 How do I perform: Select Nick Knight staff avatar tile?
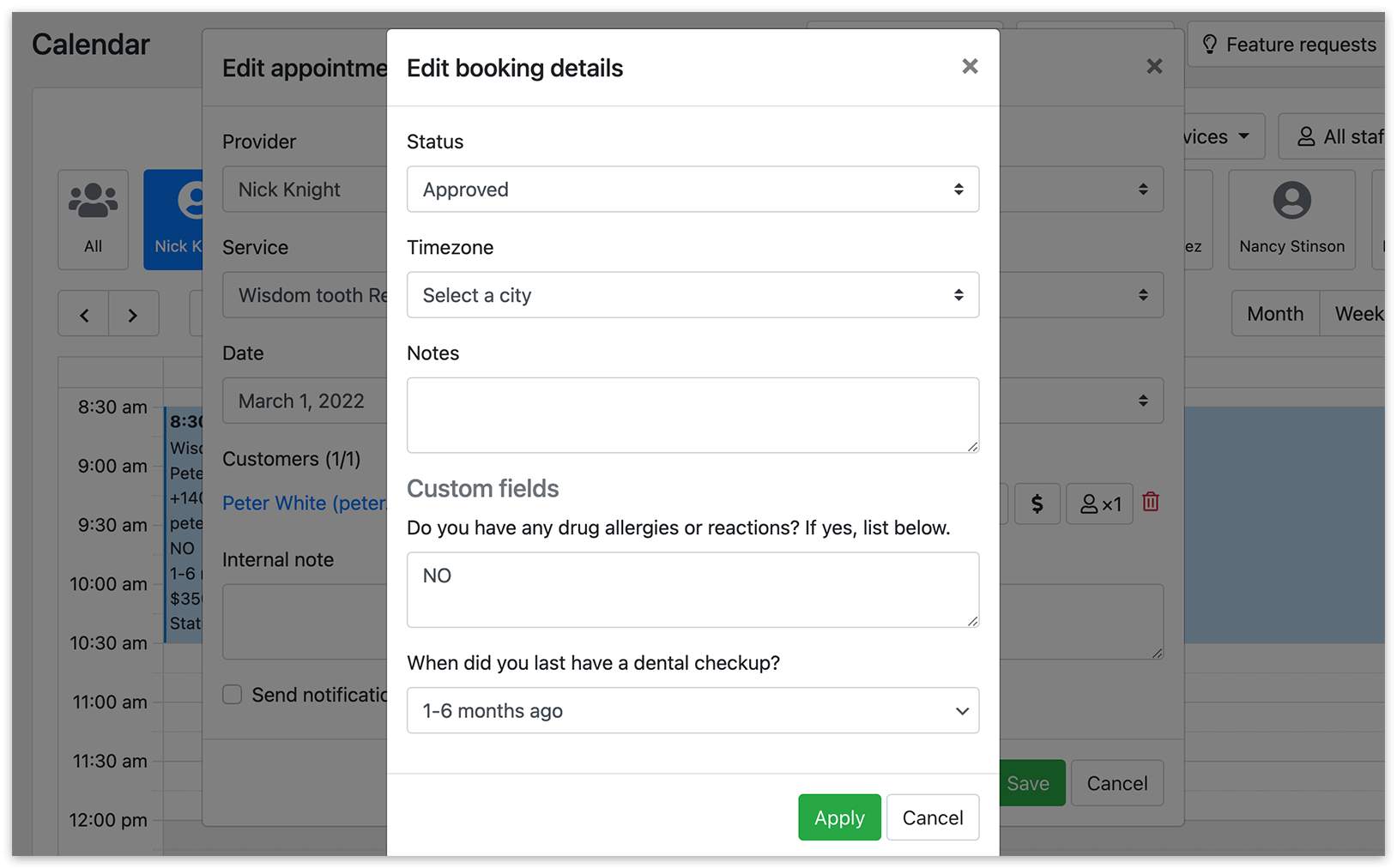[173, 220]
